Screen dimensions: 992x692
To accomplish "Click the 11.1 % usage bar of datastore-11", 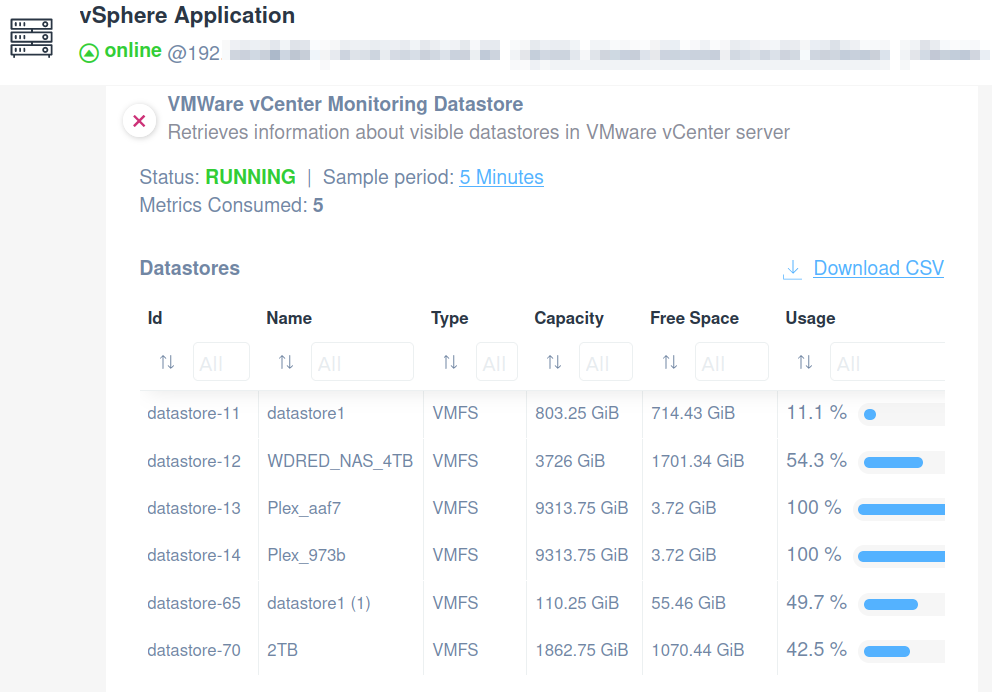I will click(901, 414).
